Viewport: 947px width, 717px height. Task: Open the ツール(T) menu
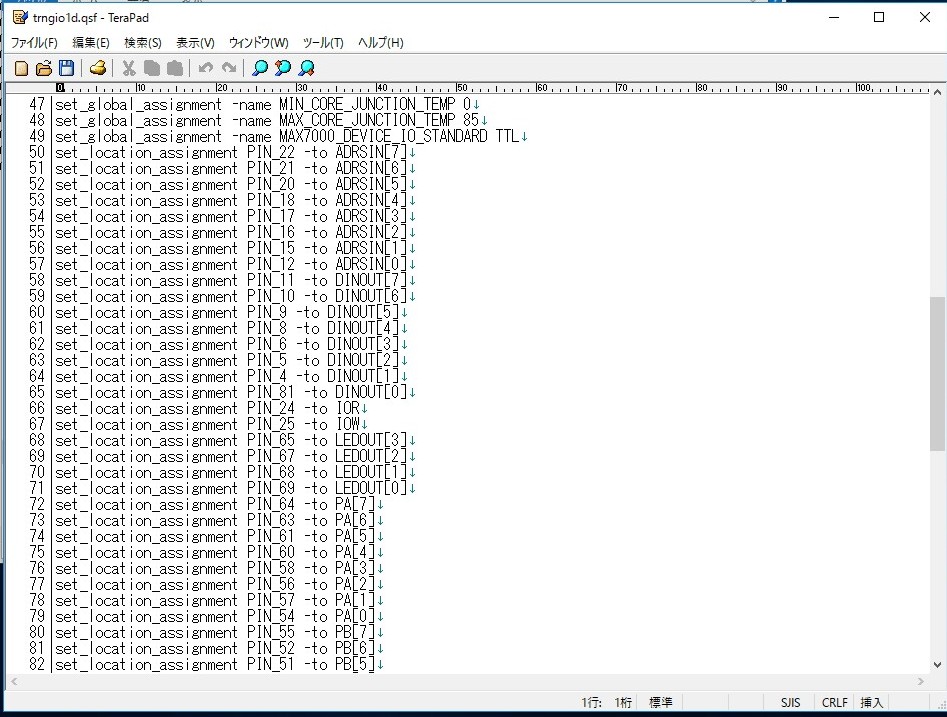323,43
